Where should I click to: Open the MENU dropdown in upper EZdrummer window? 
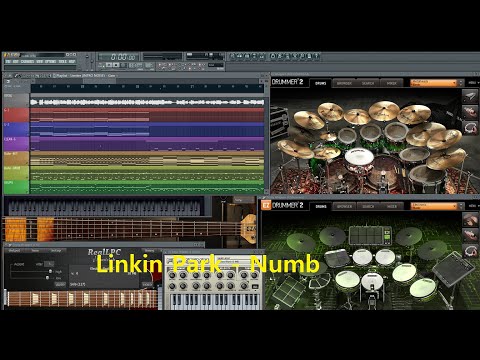(473, 83)
